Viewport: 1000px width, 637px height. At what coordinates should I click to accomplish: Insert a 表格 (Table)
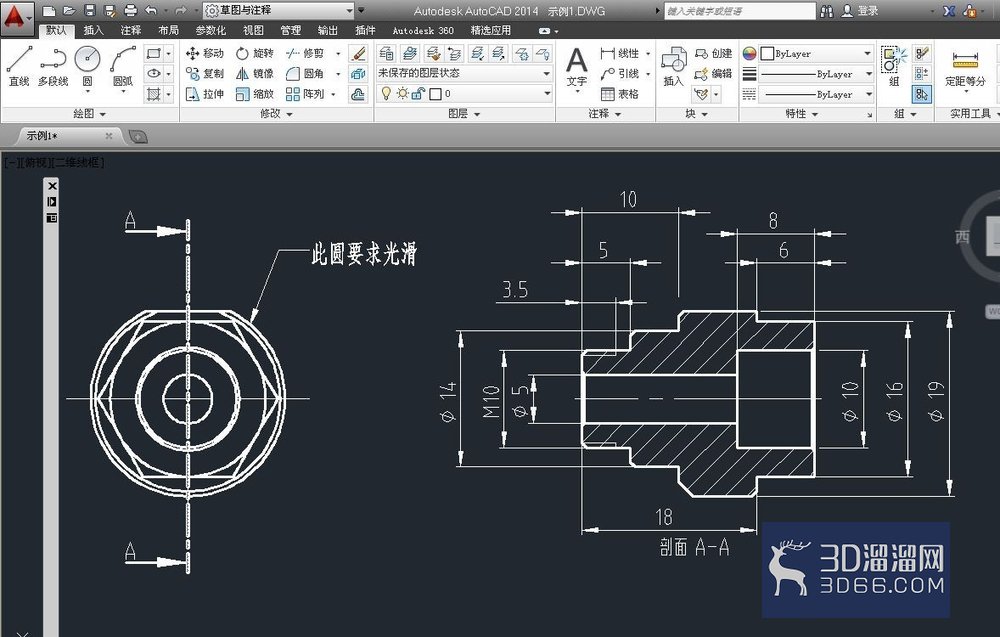pyautogui.click(x=620, y=94)
